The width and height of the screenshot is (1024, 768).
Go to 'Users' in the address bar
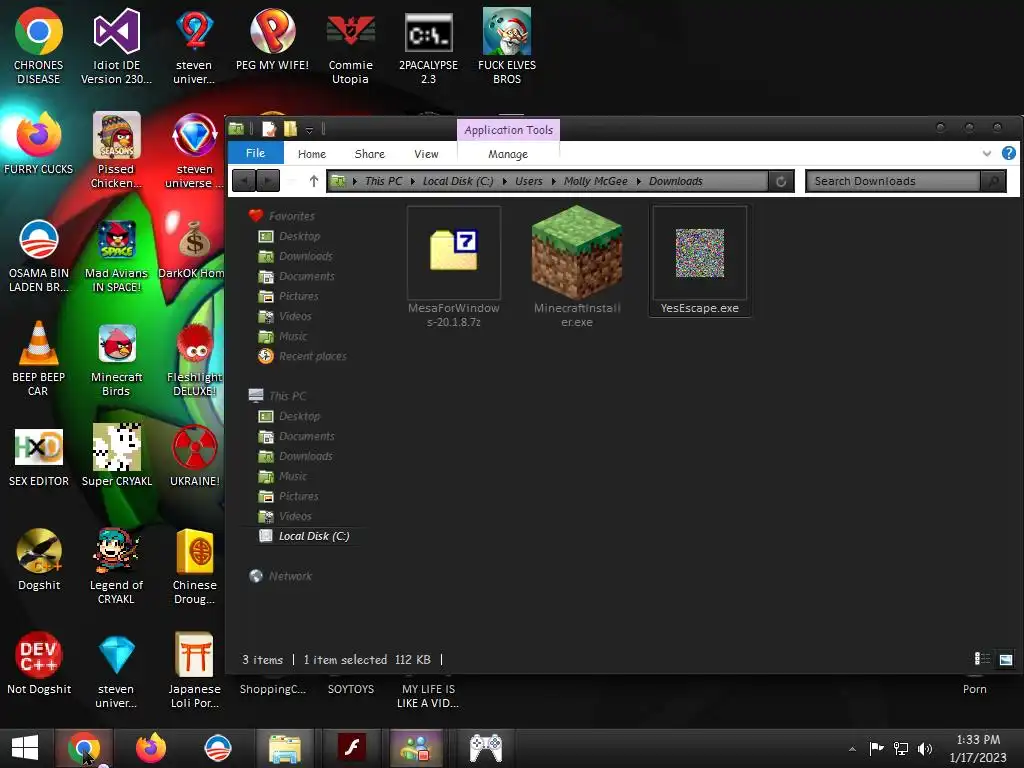pyautogui.click(x=528, y=181)
